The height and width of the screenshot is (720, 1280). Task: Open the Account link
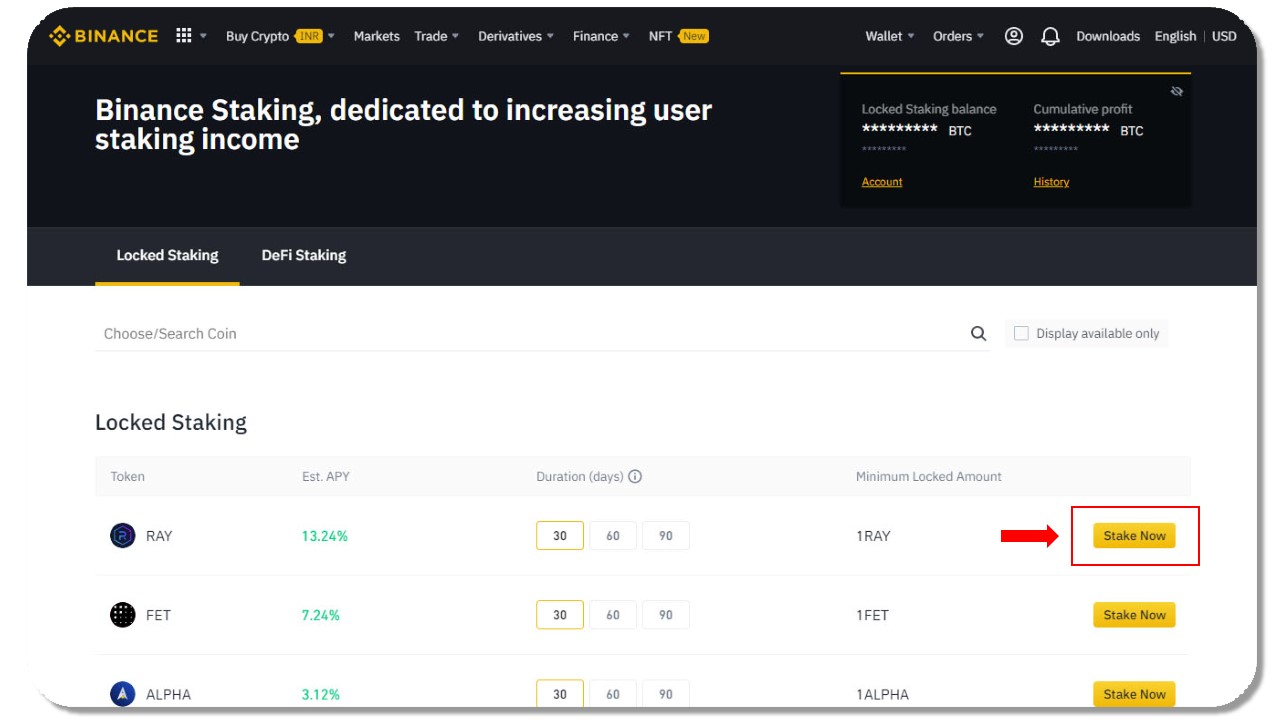882,182
